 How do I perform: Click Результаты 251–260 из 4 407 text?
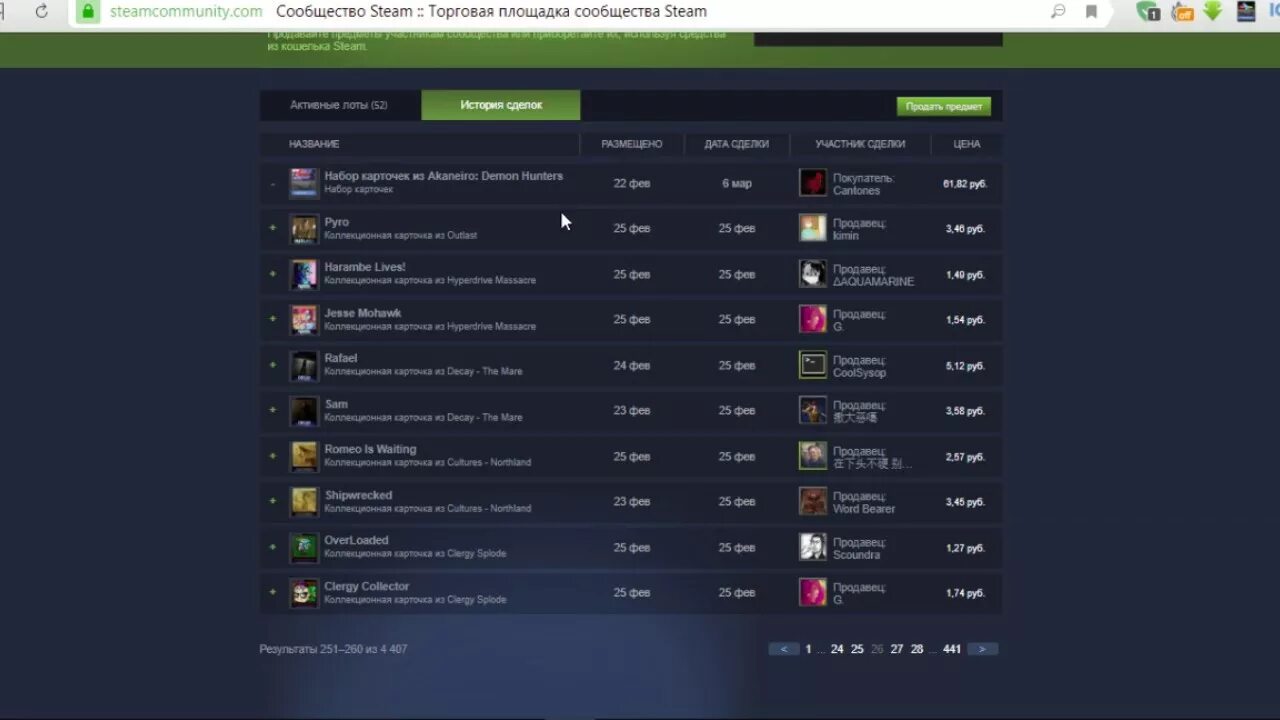pos(333,649)
